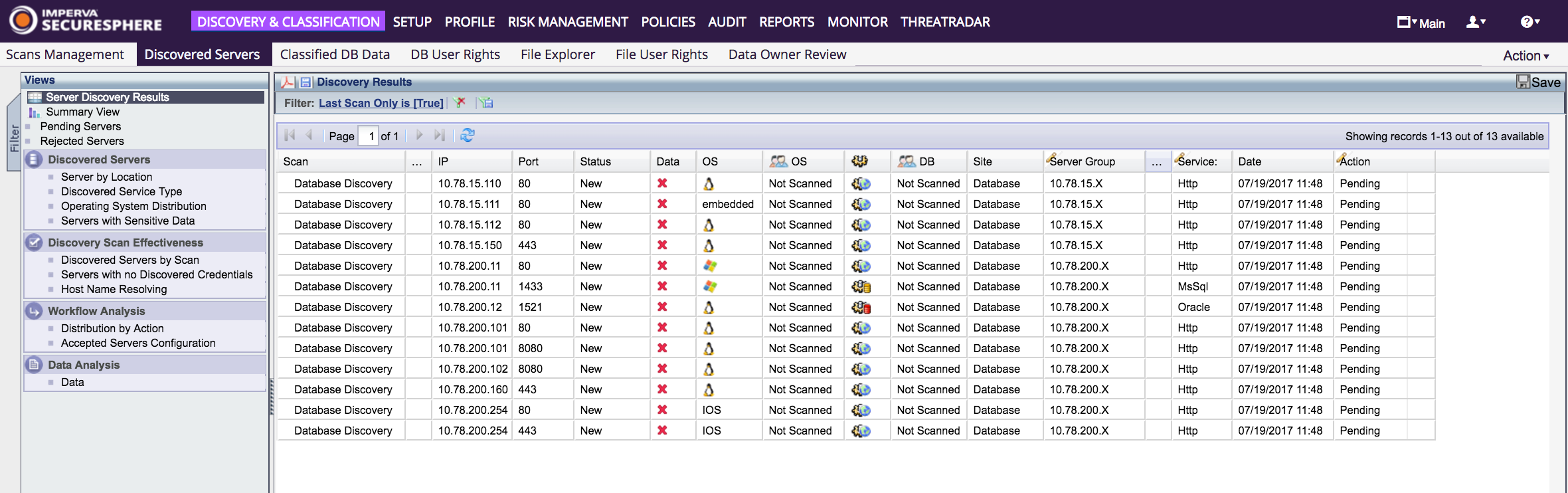Image resolution: width=1568 pixels, height=493 pixels.
Task: Click the Windows OS icon for 10.78.200.11 port 80
Action: [x=710, y=266]
